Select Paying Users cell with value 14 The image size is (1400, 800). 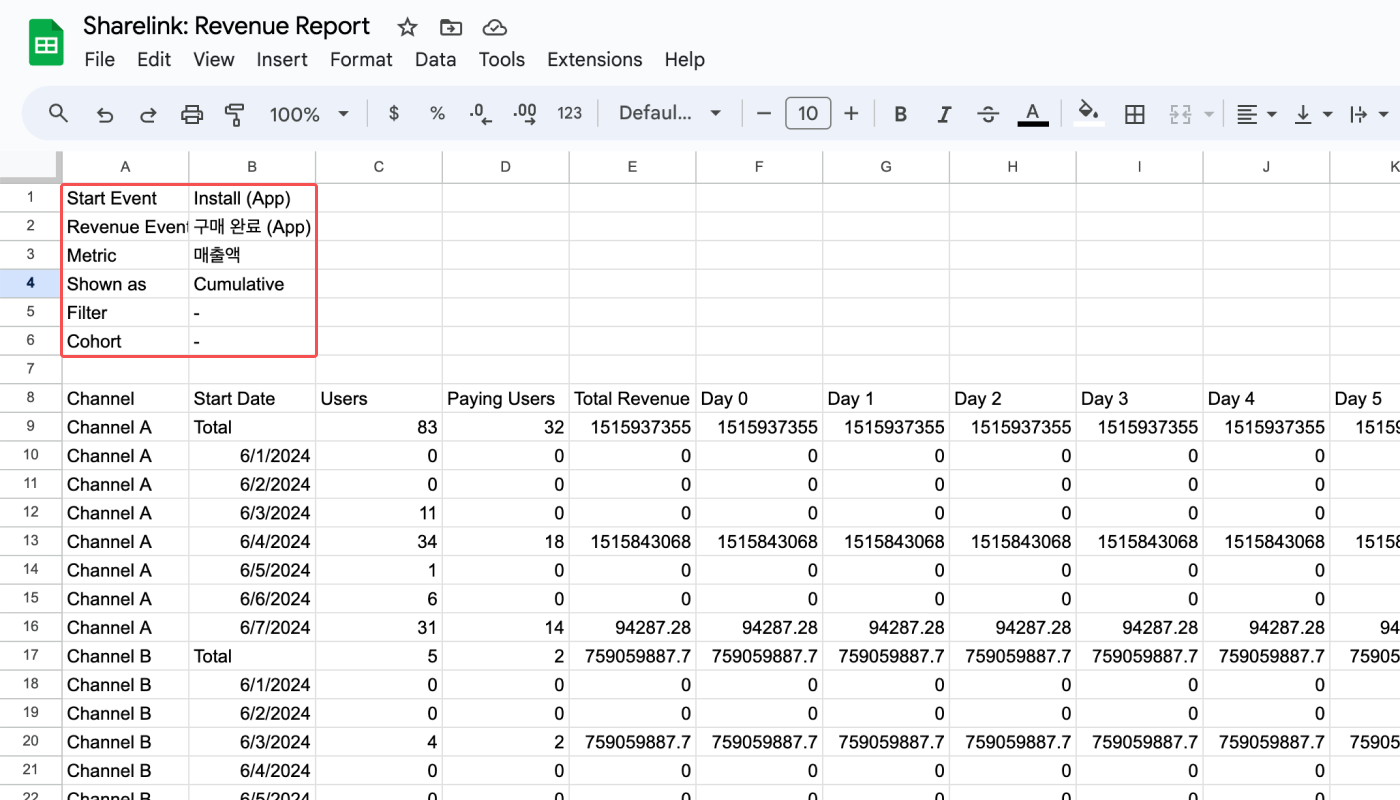pyautogui.click(x=506, y=628)
